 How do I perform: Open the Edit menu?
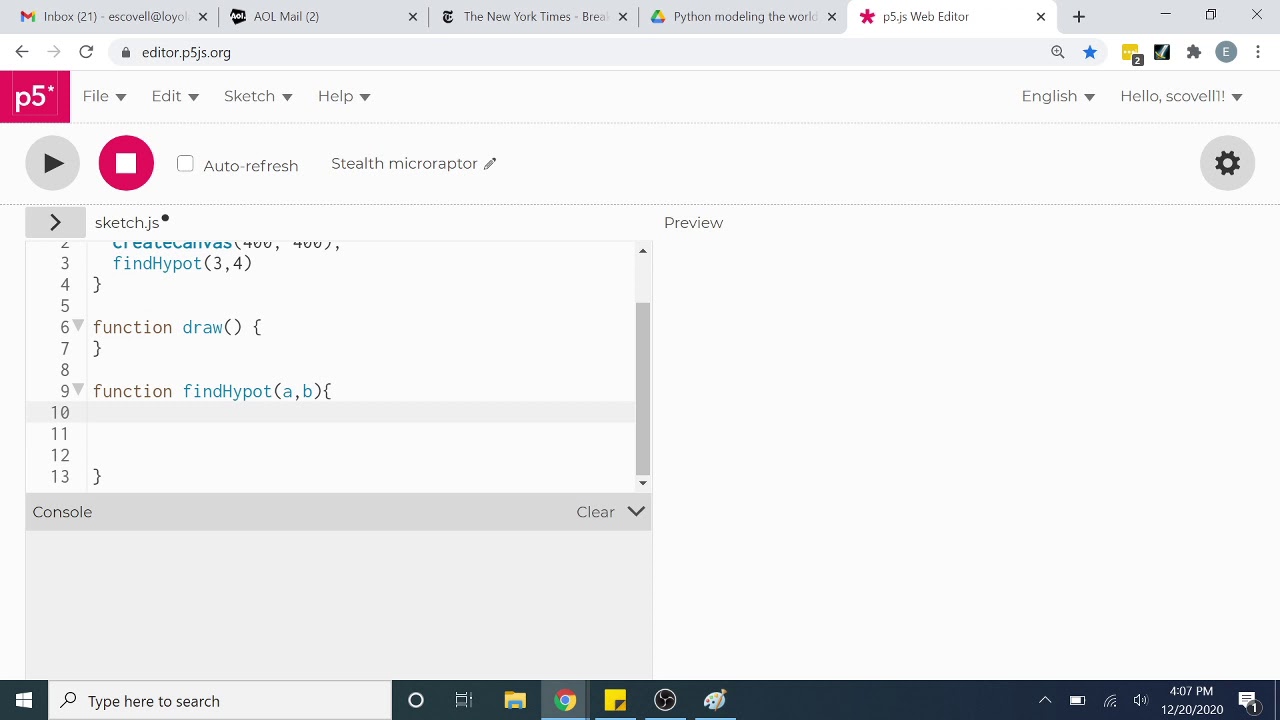[175, 96]
